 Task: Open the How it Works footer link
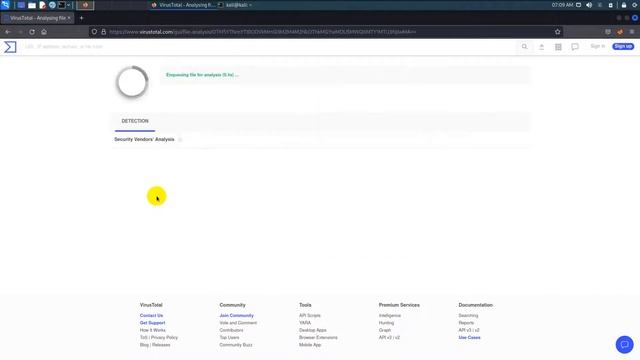pyautogui.click(x=153, y=330)
